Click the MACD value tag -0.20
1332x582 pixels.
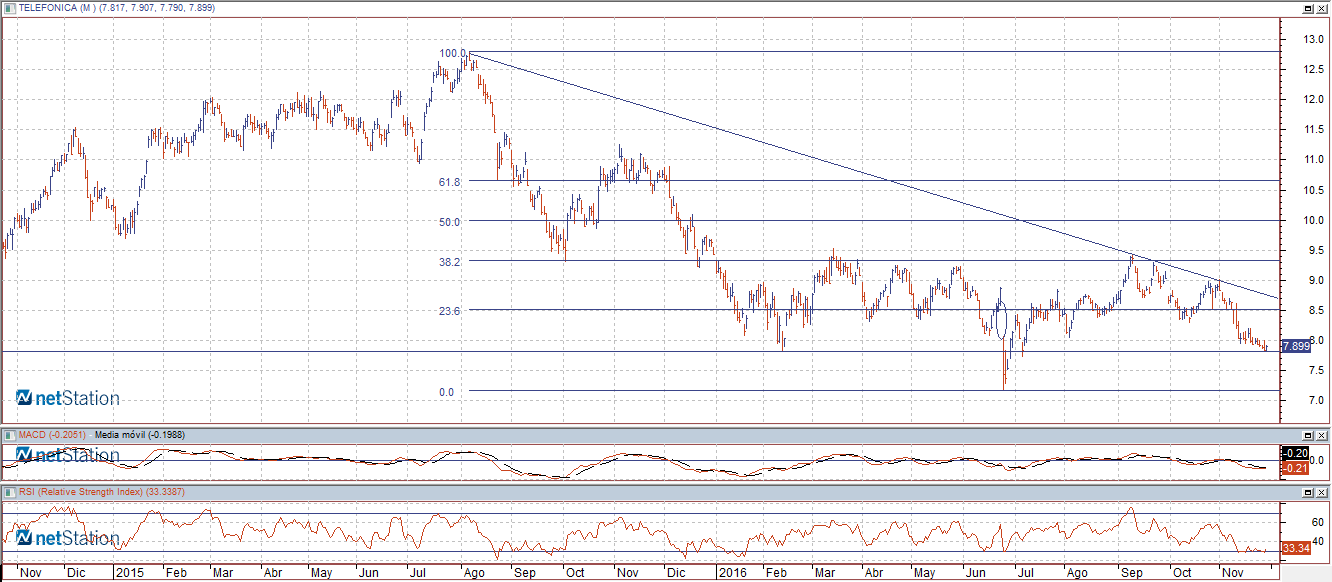1295,454
